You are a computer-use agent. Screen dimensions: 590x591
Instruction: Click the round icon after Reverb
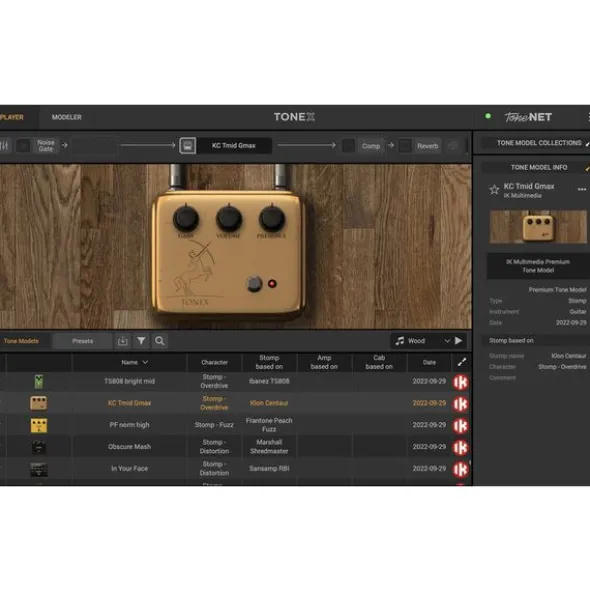pyautogui.click(x=454, y=145)
